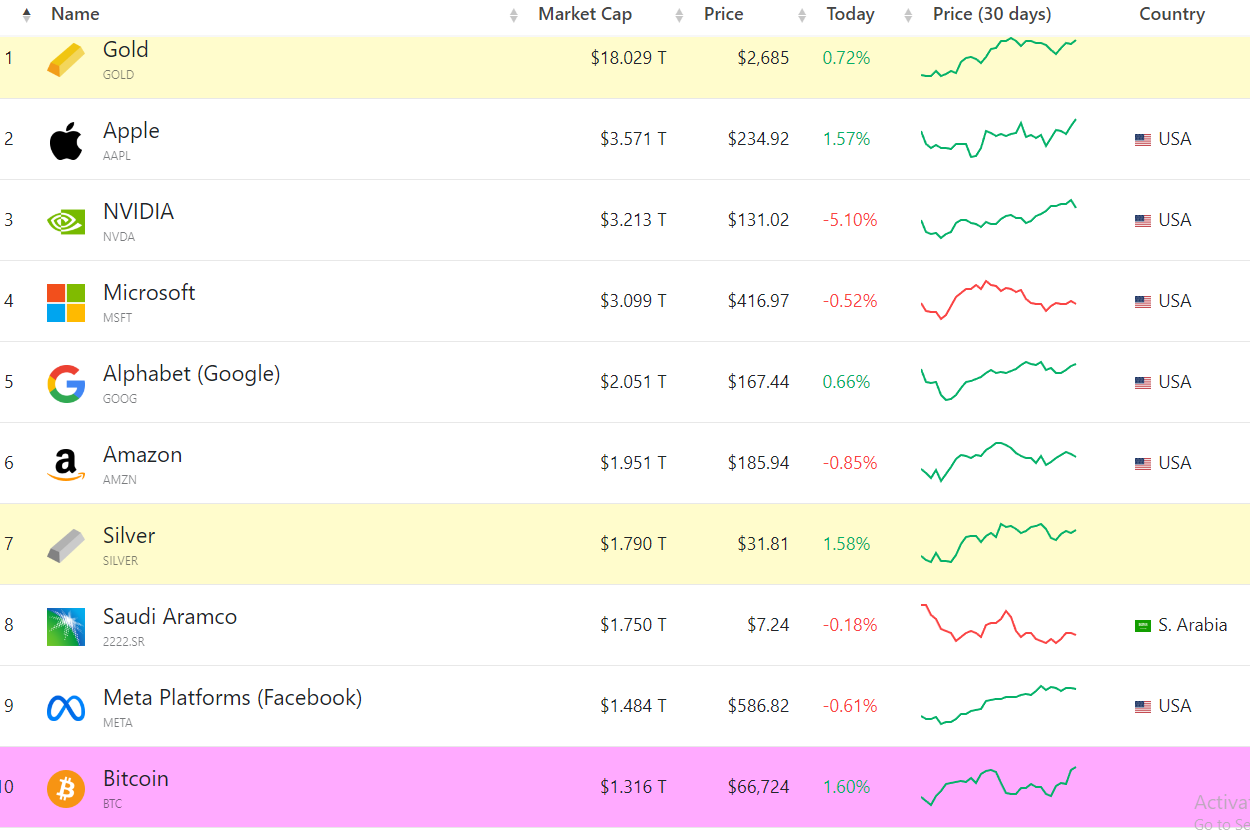Image resolution: width=1250 pixels, height=840 pixels.
Task: Click the $586.82 price value
Action: coord(758,706)
